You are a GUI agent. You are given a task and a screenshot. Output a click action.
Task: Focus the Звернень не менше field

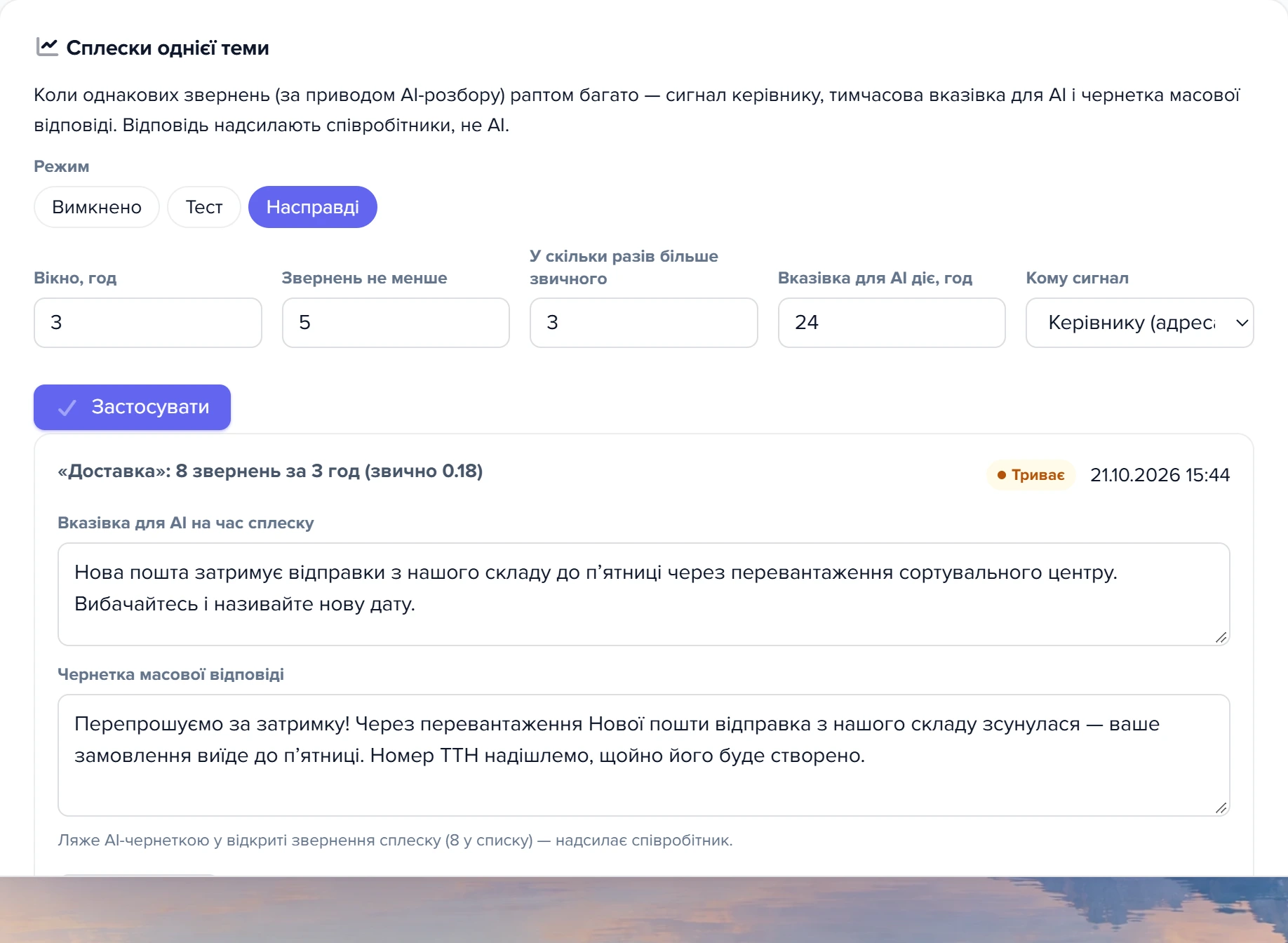(x=396, y=323)
